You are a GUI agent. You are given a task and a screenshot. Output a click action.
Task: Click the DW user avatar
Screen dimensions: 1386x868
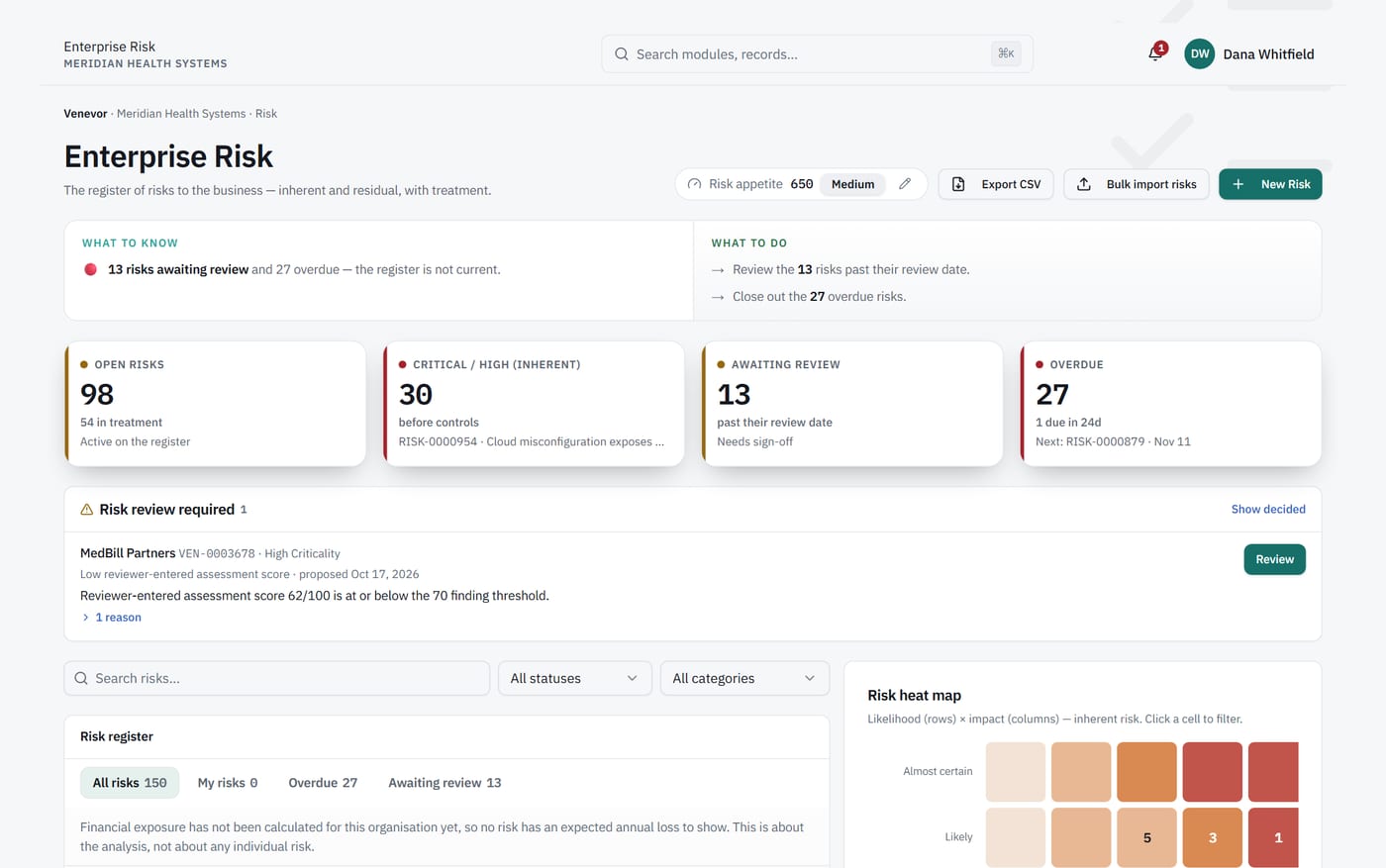[1199, 54]
